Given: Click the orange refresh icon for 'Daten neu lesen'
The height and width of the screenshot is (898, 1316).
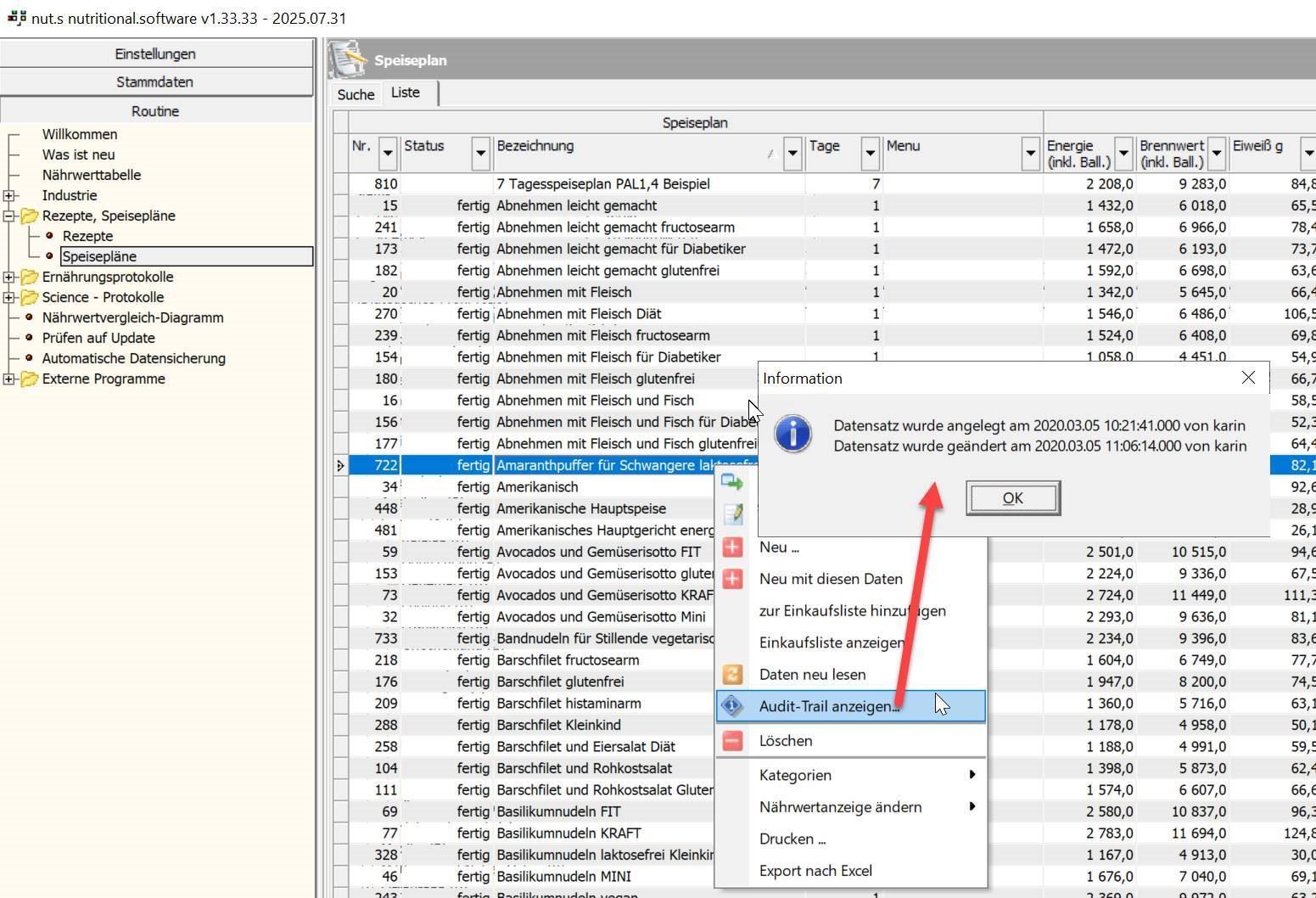Looking at the screenshot, I should [732, 675].
